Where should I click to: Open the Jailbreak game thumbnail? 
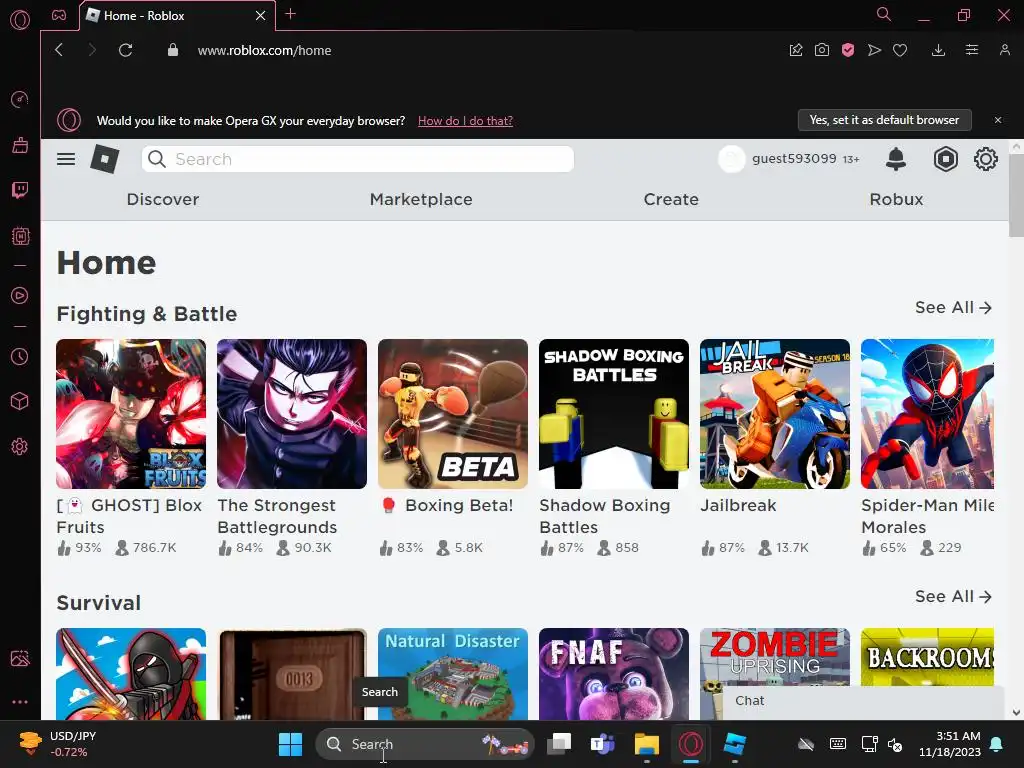tap(775, 413)
